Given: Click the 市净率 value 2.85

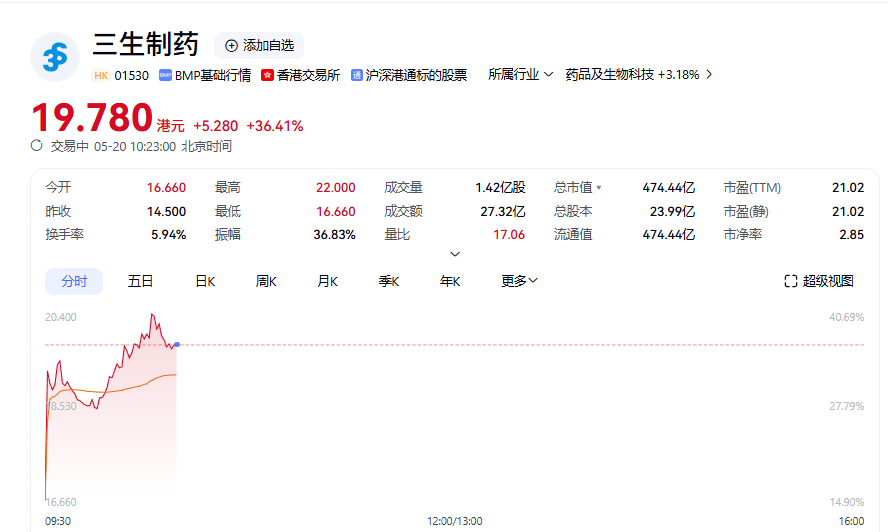Looking at the screenshot, I should 851,235.
